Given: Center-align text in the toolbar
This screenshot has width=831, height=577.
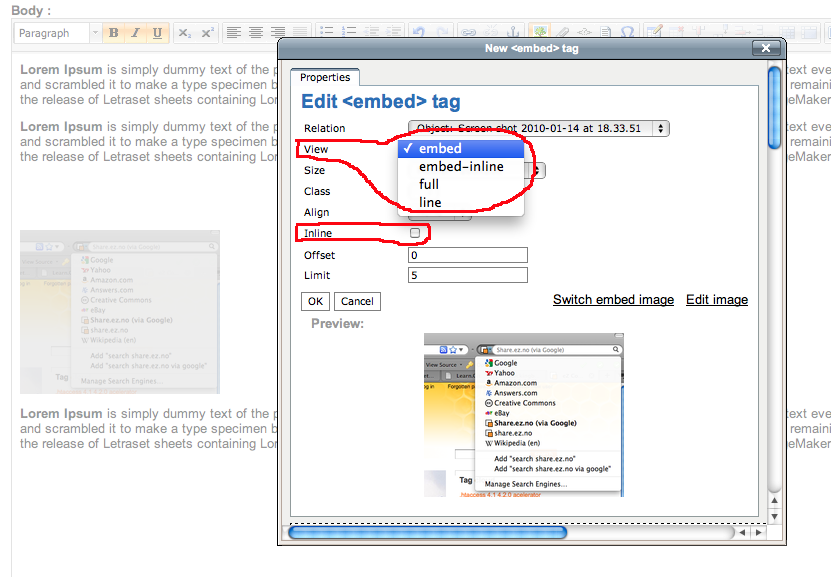Looking at the screenshot, I should click(256, 33).
